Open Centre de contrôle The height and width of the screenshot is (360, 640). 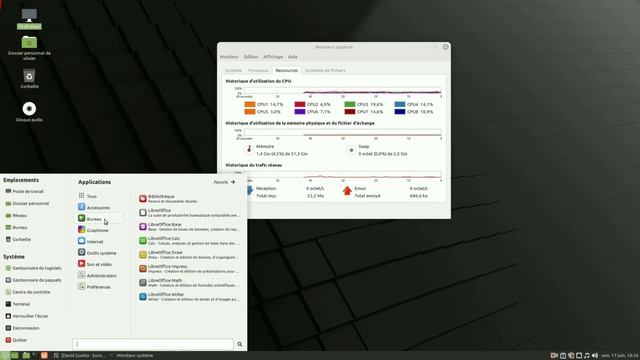[x=28, y=292]
